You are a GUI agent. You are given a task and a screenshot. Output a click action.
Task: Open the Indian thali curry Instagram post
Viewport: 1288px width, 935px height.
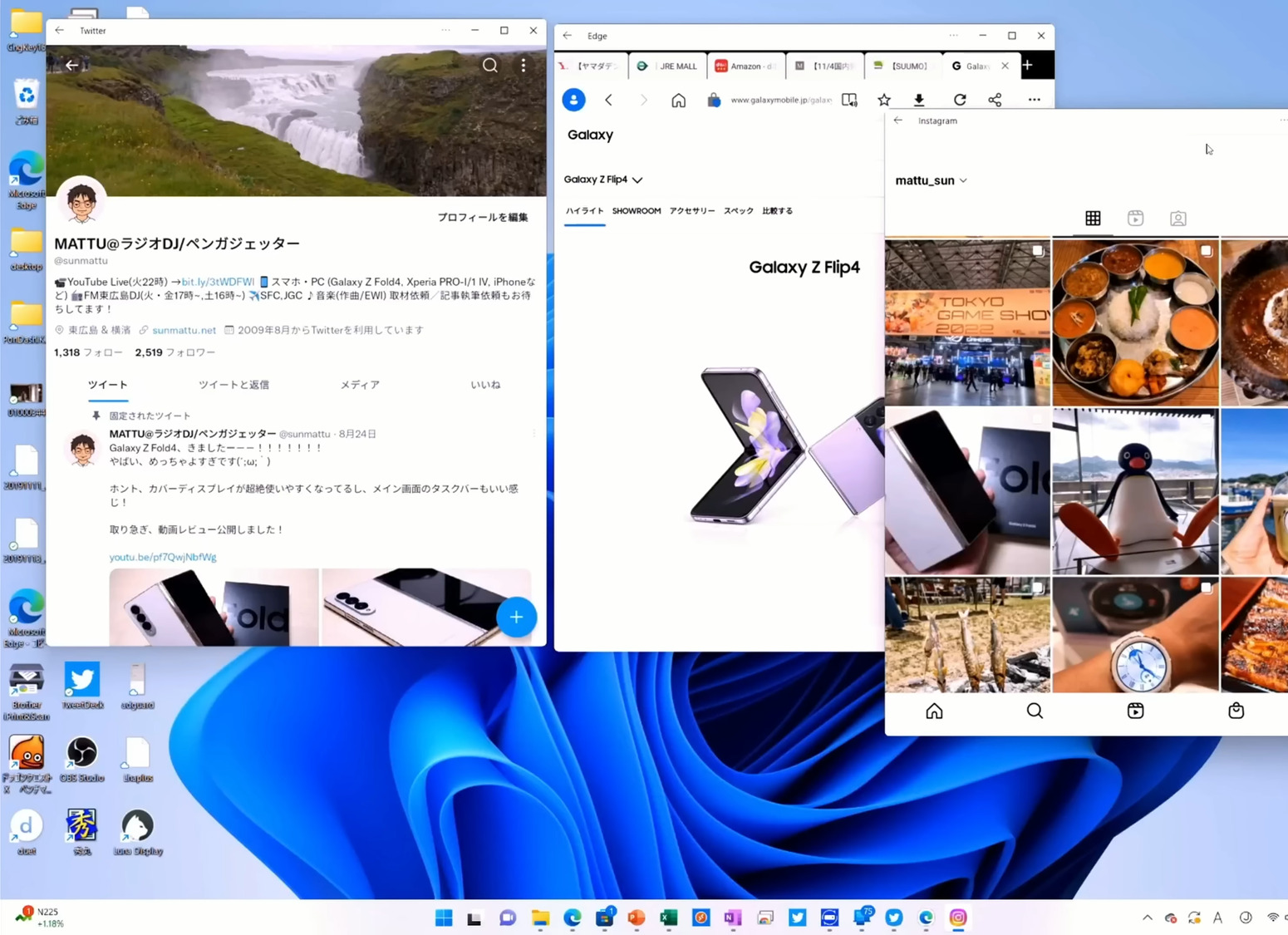(1136, 322)
